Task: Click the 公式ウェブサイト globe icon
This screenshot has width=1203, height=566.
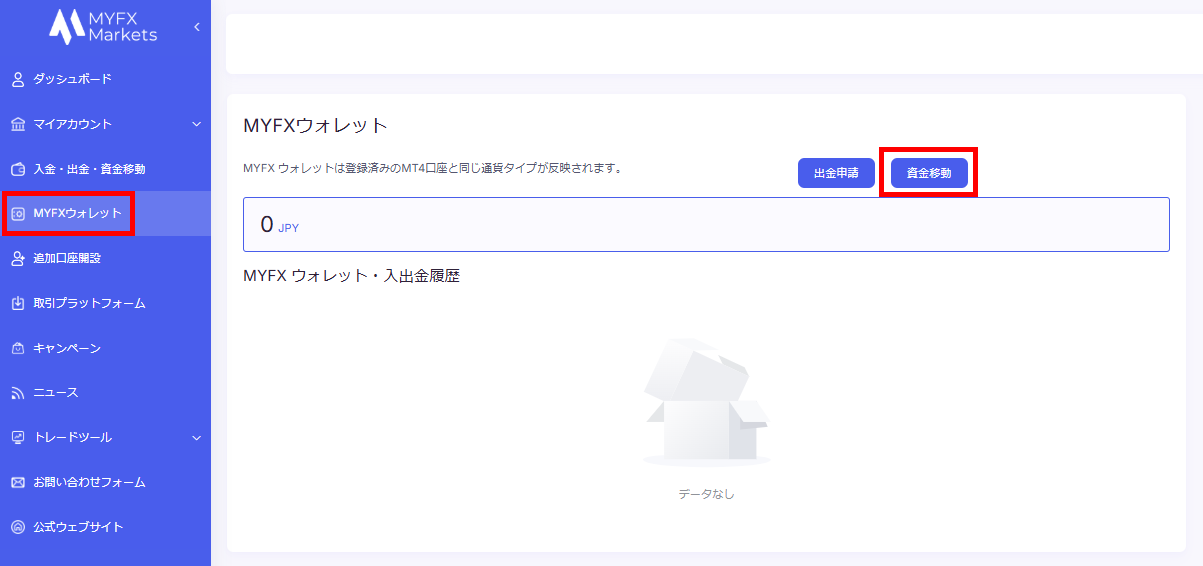Action: tap(18, 527)
